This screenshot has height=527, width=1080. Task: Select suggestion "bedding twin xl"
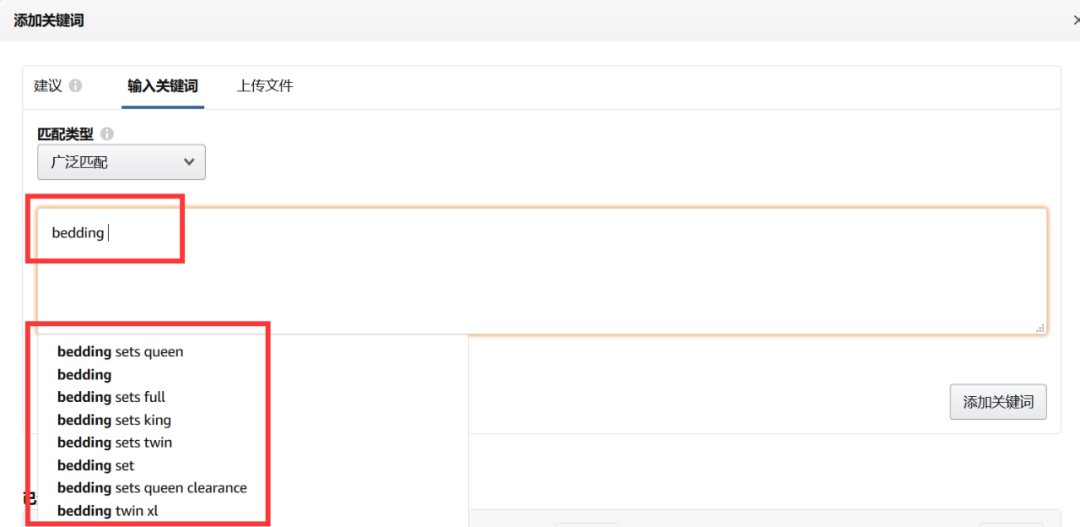click(108, 511)
